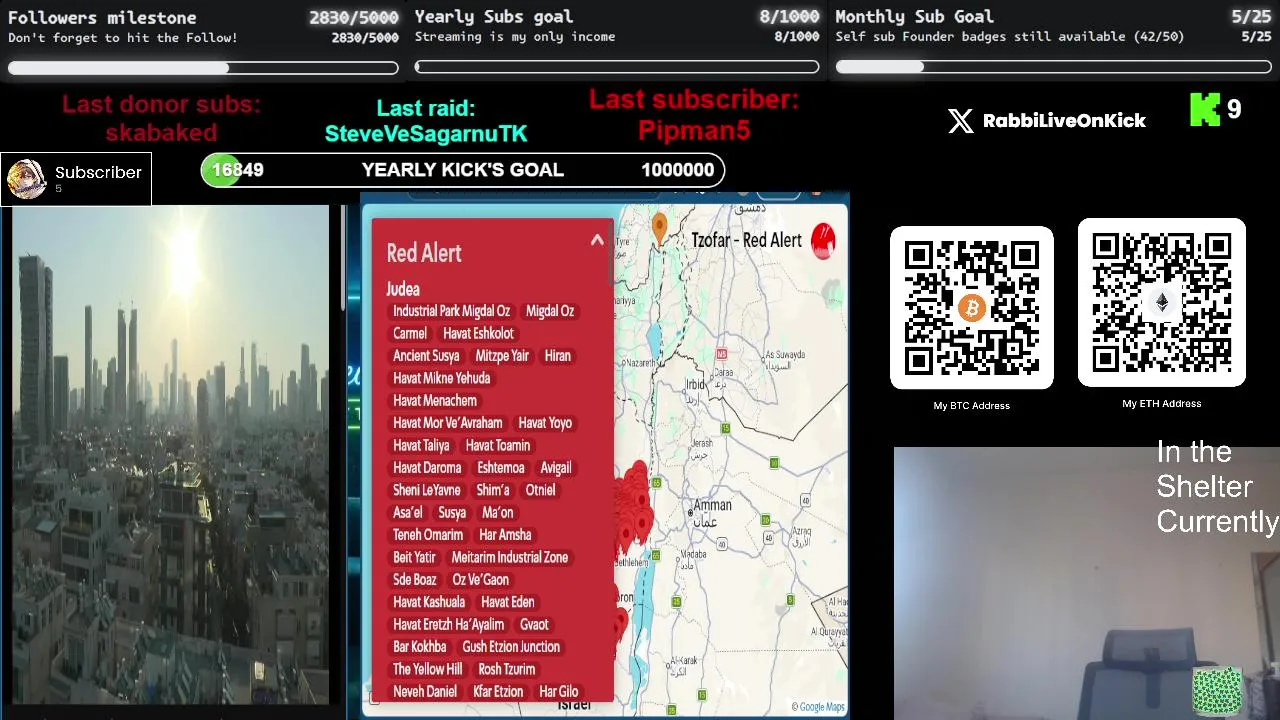Click the Havat Eden tag
The height and width of the screenshot is (720, 1280).
pos(508,602)
